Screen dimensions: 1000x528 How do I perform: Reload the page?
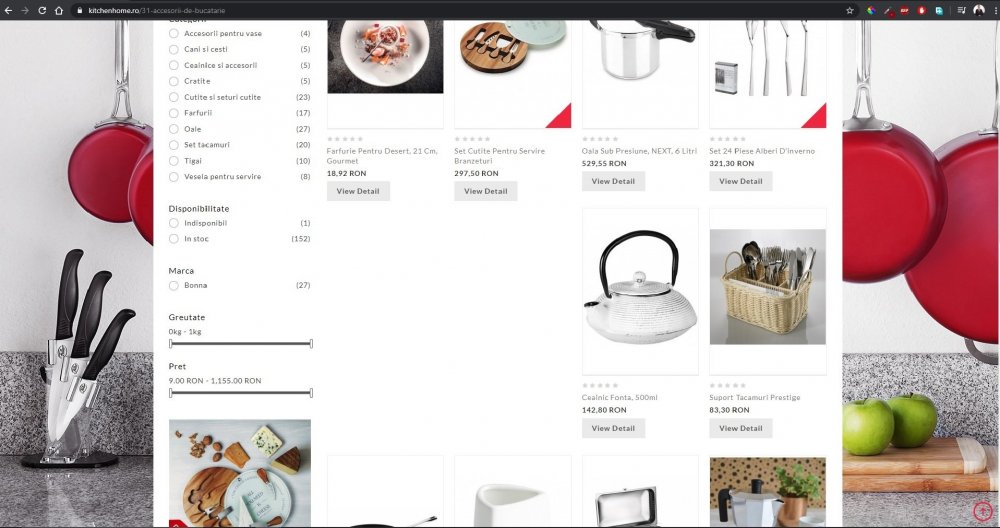[x=42, y=10]
